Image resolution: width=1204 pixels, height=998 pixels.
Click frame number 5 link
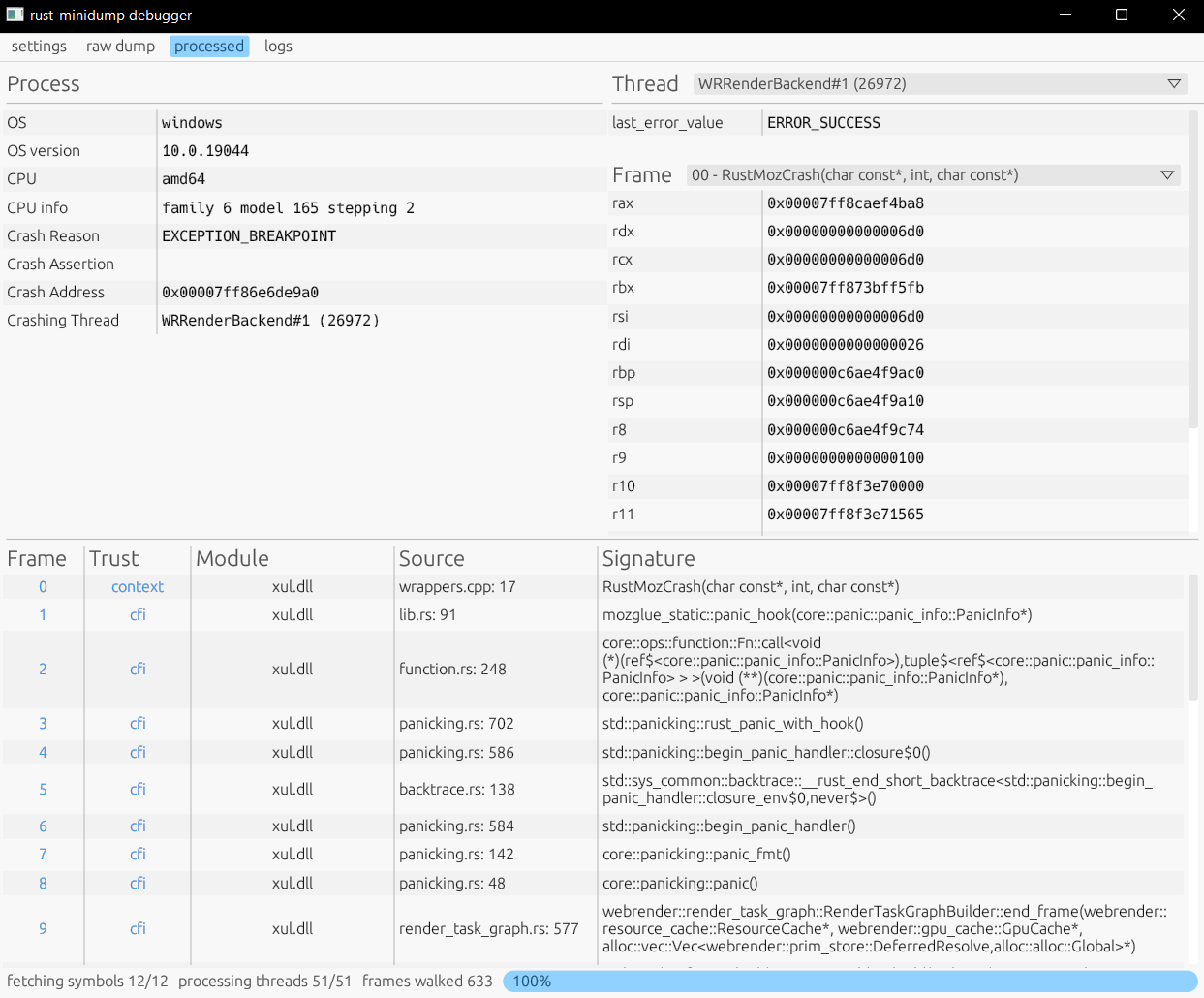click(43, 790)
